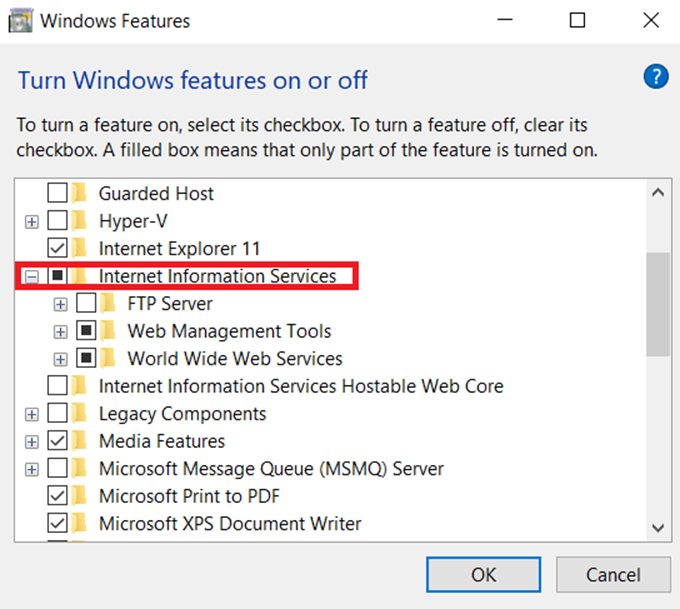
Task: Click the scrollbar down arrow
Action: [658, 528]
